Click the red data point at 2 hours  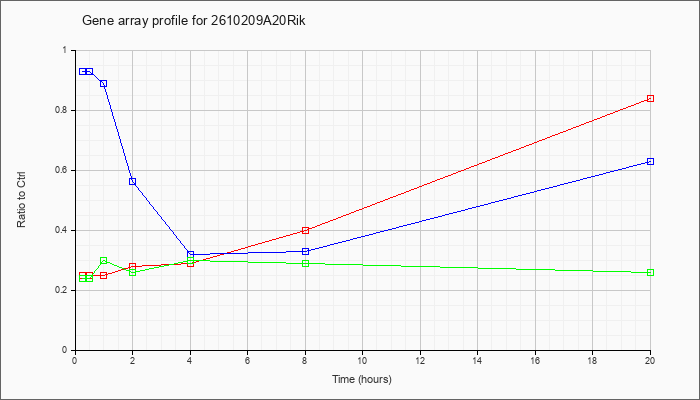(x=133, y=267)
